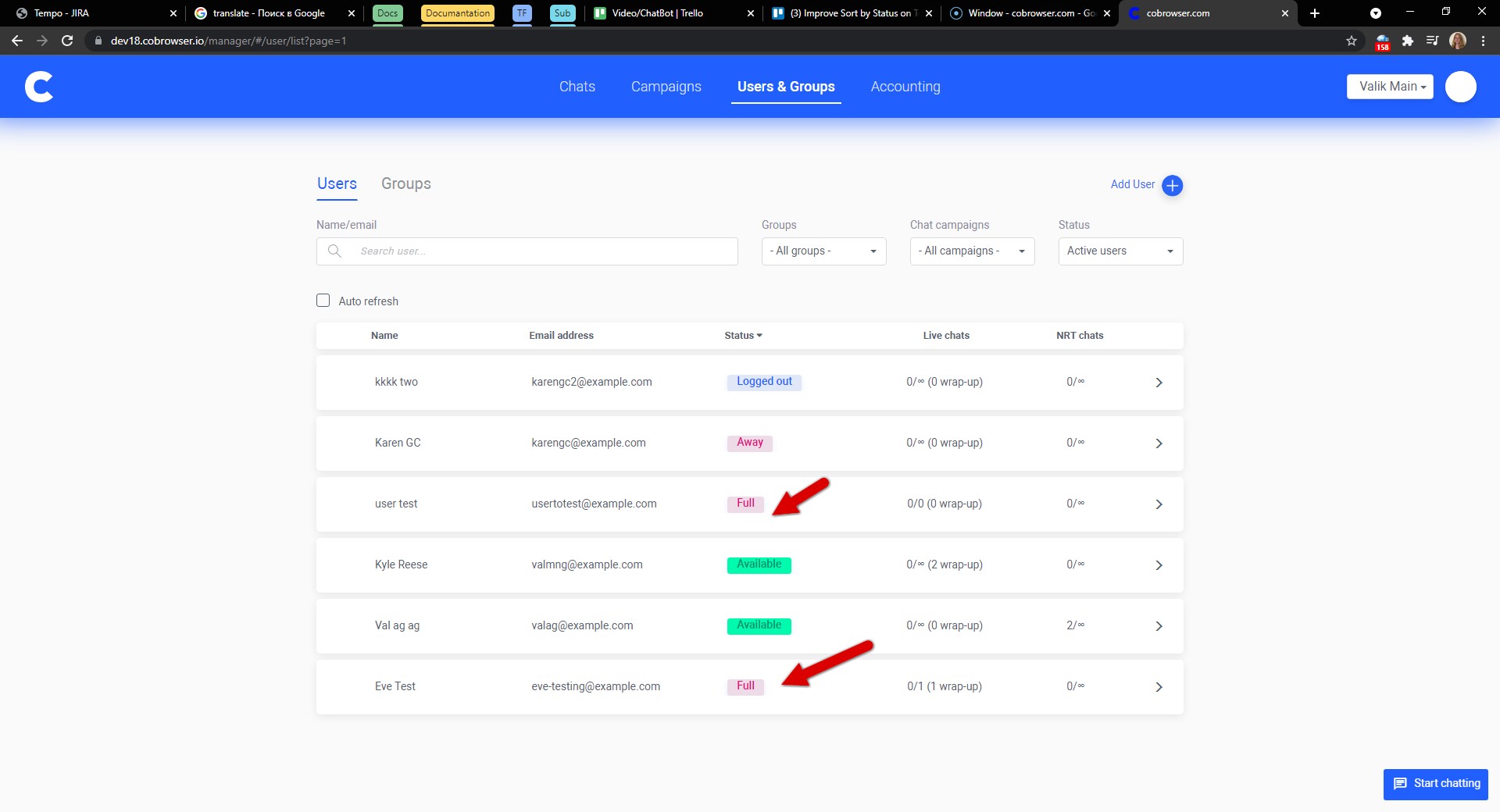This screenshot has width=1500, height=812.
Task: Click the media controls icon near extensions
Action: pyautogui.click(x=1433, y=41)
